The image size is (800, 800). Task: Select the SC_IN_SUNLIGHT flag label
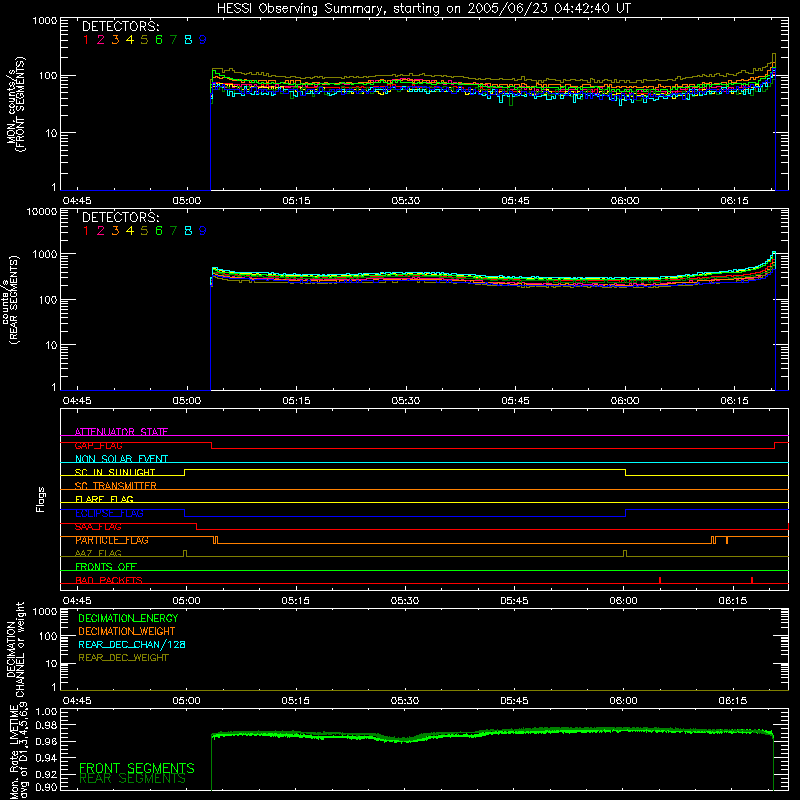(x=115, y=472)
